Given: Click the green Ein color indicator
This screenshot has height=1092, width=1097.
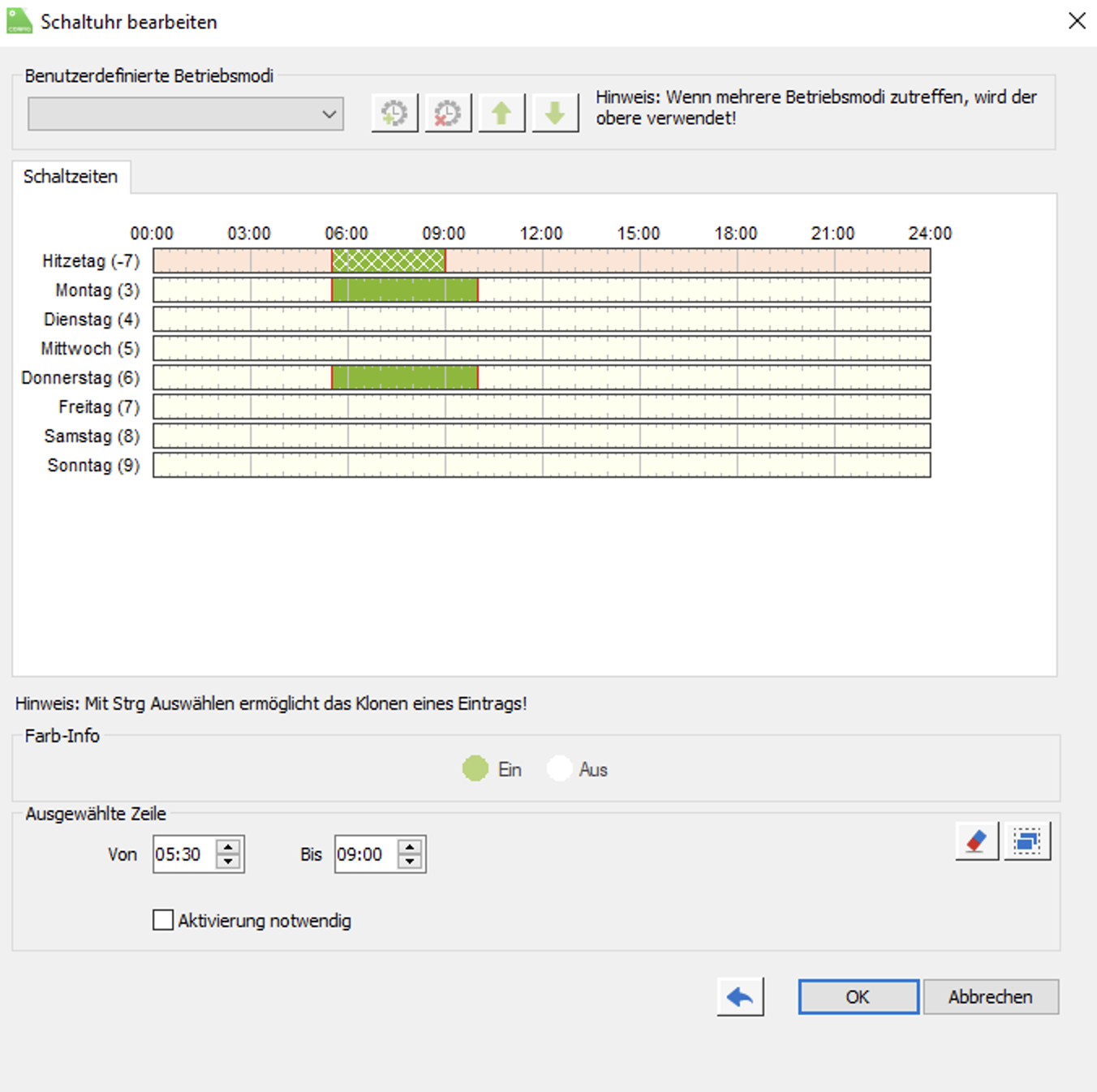Looking at the screenshot, I should click(475, 768).
